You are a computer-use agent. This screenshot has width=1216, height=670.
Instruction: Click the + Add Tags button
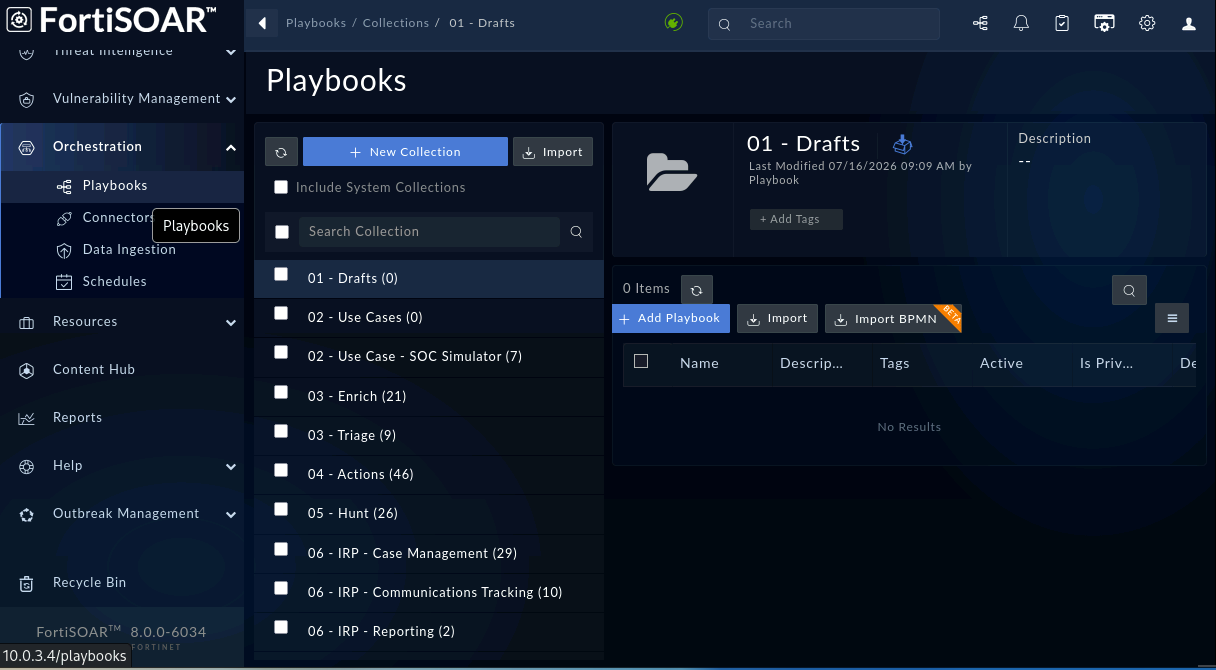tap(796, 219)
